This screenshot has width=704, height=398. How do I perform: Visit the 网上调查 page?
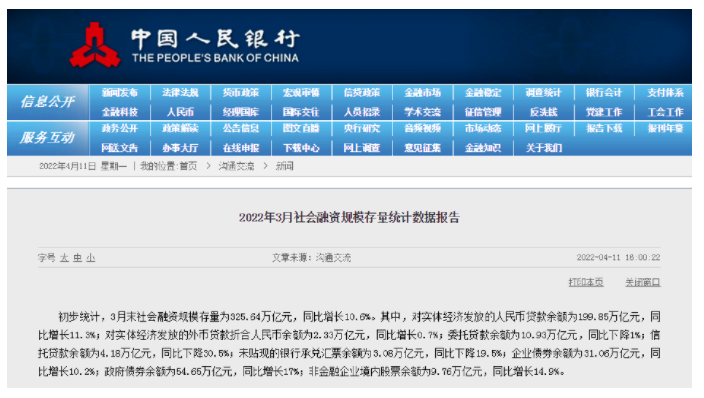click(x=362, y=148)
